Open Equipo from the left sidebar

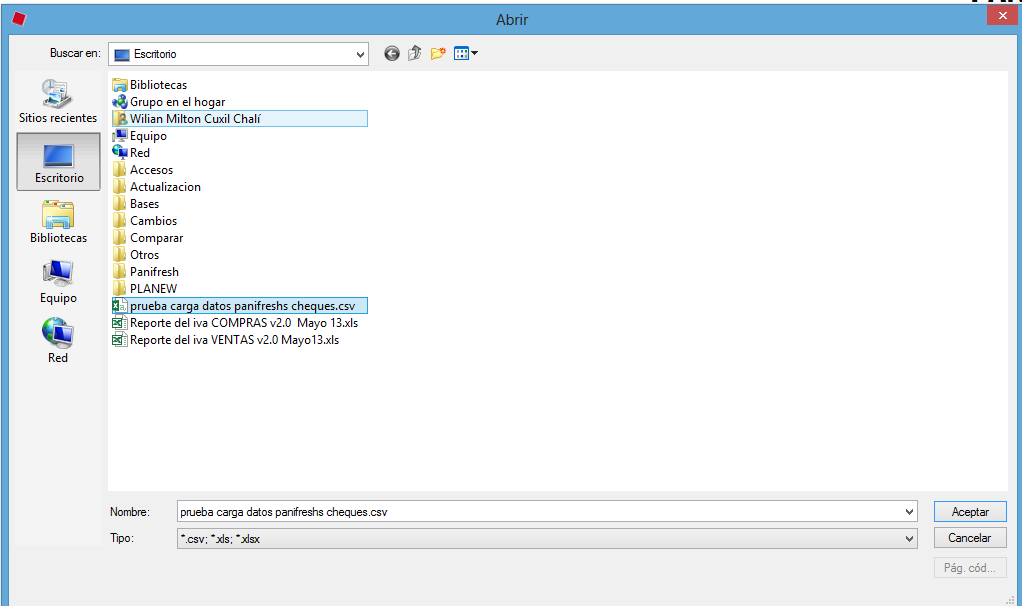coord(58,282)
